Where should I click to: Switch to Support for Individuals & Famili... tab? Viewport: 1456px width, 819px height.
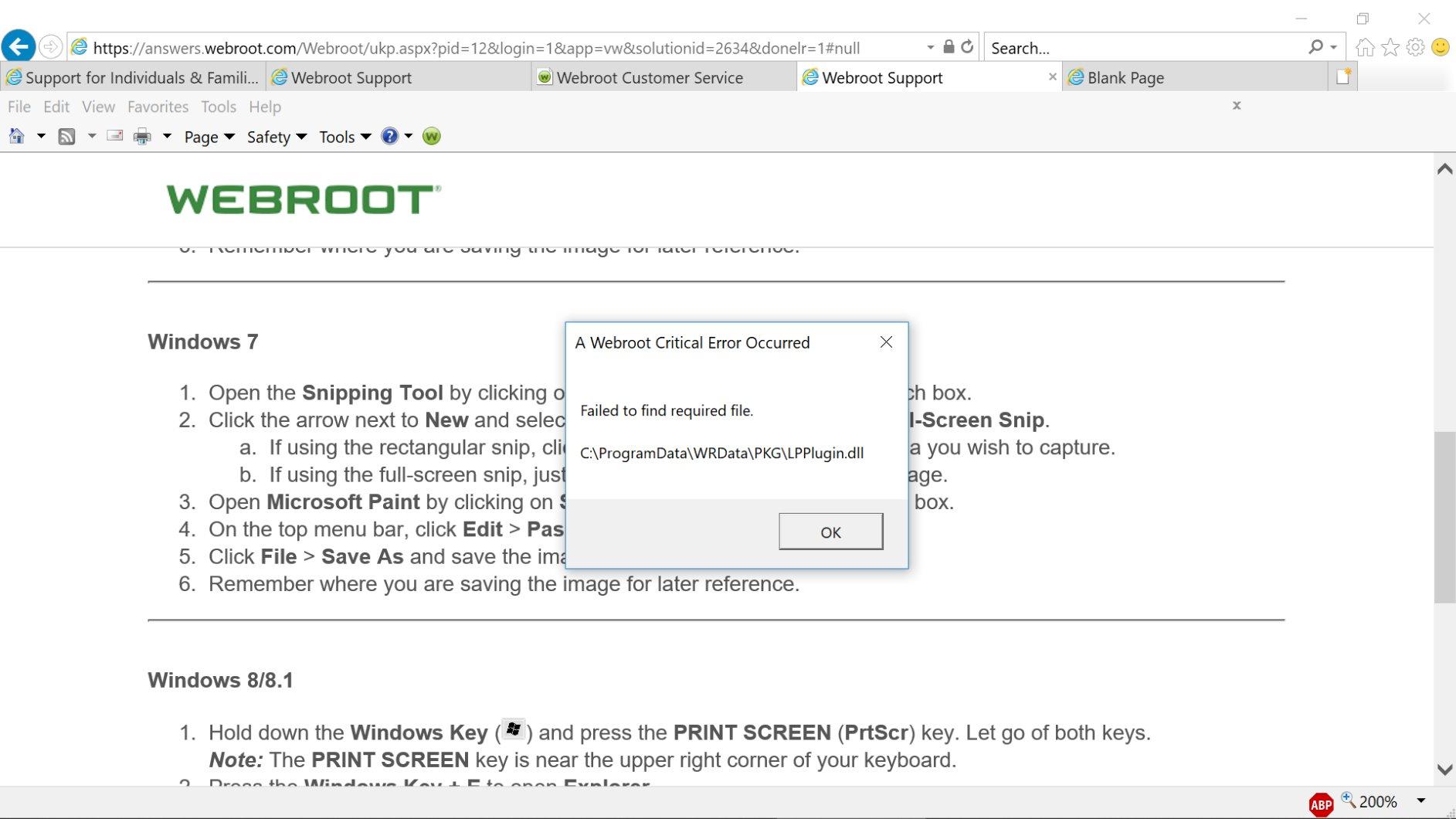pyautogui.click(x=133, y=77)
